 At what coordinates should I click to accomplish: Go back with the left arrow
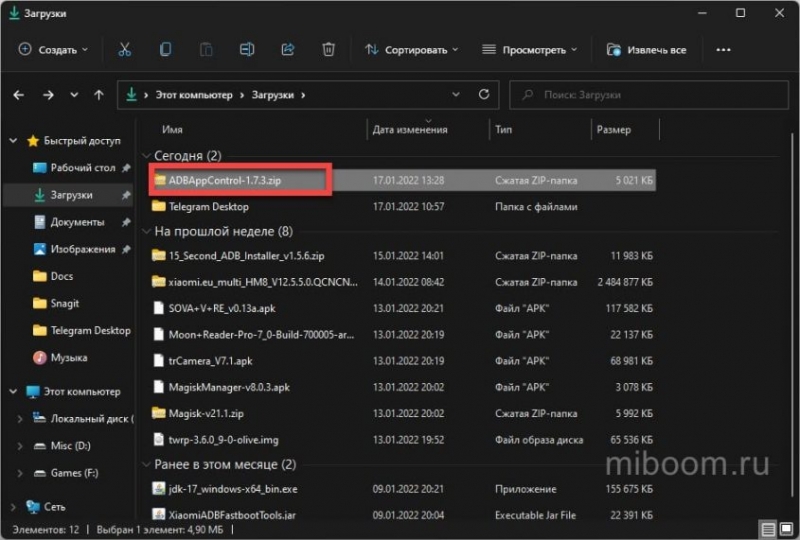[18, 95]
